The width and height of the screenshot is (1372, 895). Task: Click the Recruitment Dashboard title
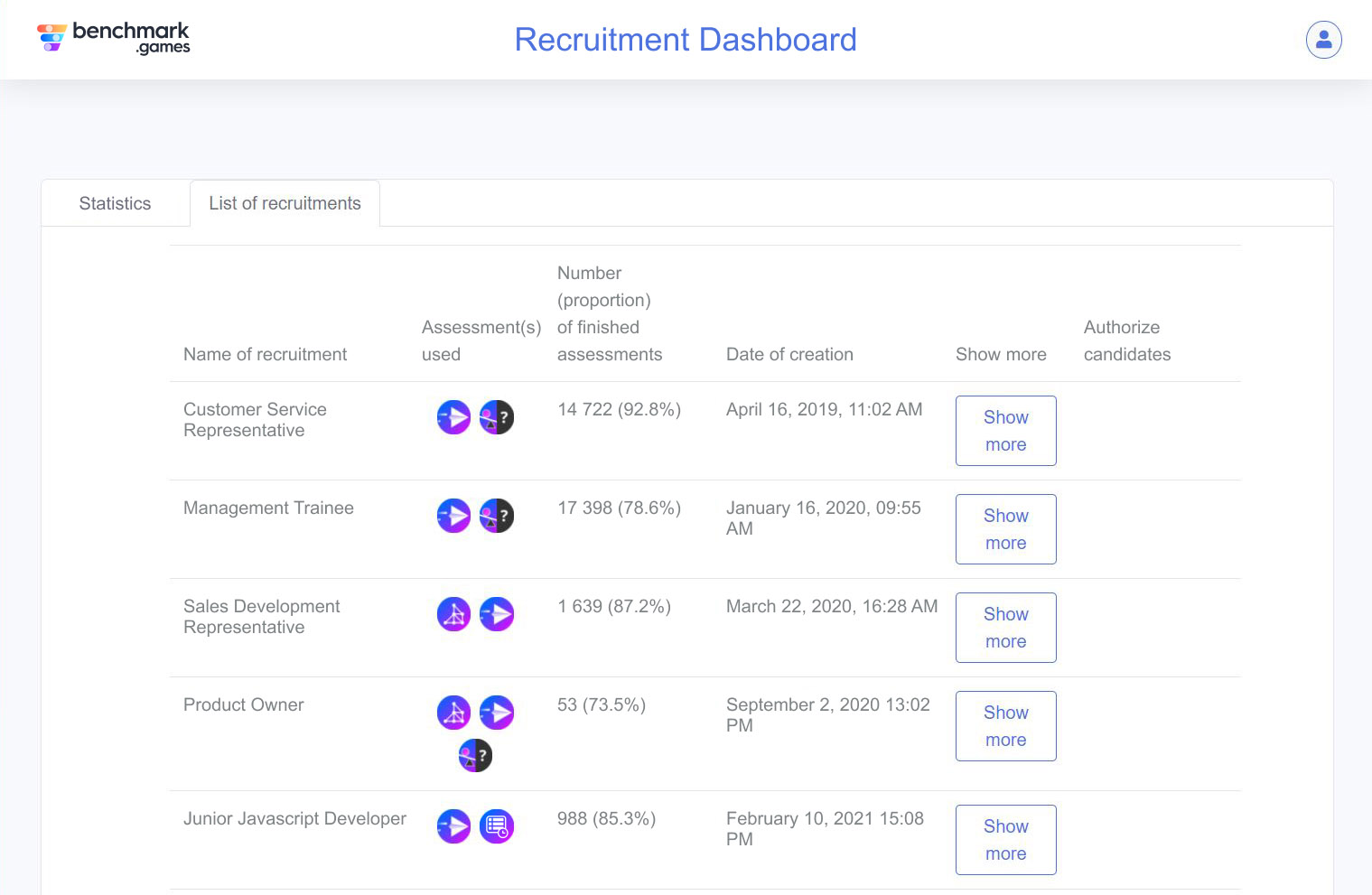686,40
